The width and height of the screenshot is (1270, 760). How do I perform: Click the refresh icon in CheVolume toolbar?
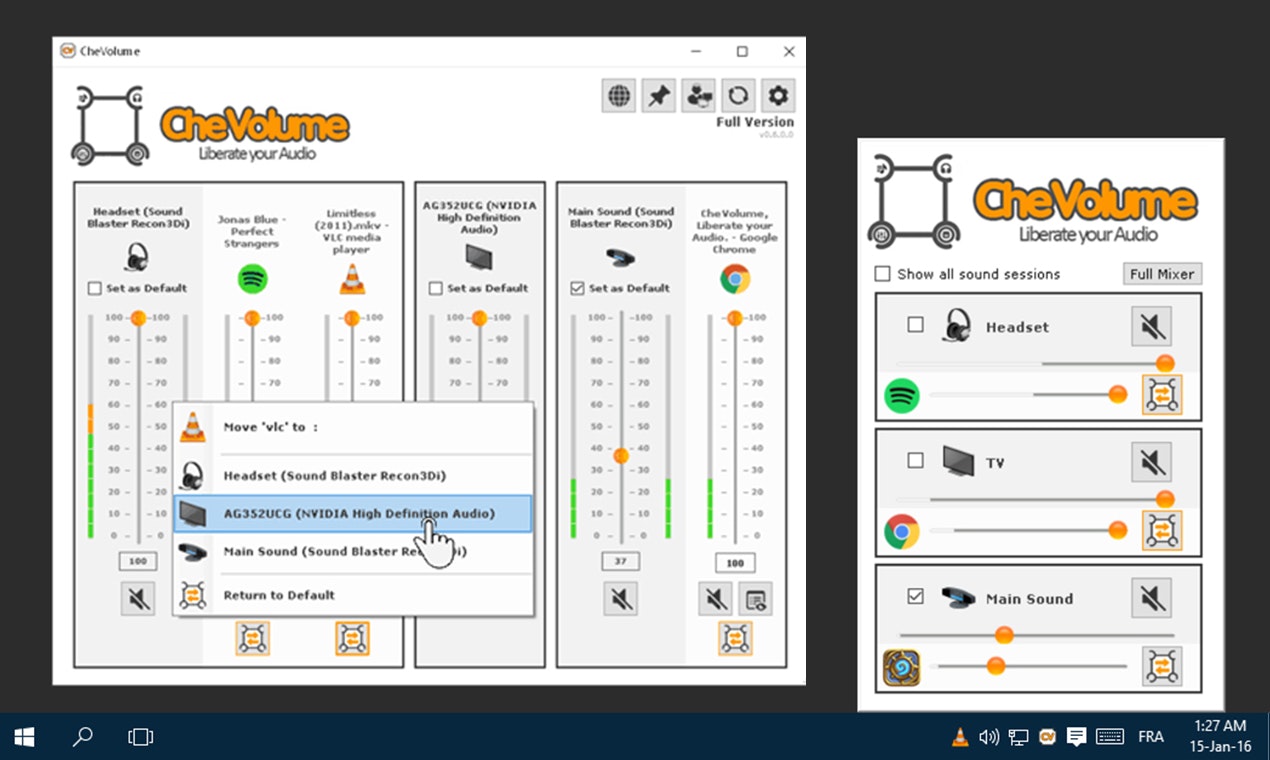738,96
